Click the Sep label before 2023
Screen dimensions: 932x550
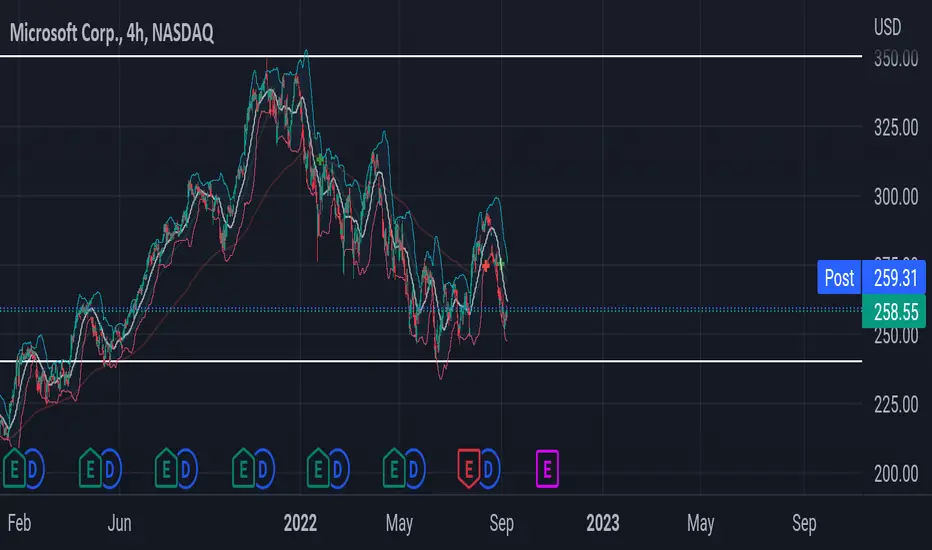pyautogui.click(x=501, y=523)
